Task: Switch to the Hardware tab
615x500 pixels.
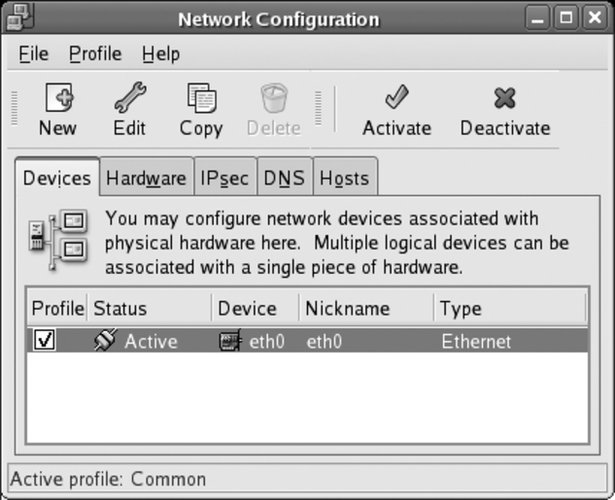Action: (146, 179)
